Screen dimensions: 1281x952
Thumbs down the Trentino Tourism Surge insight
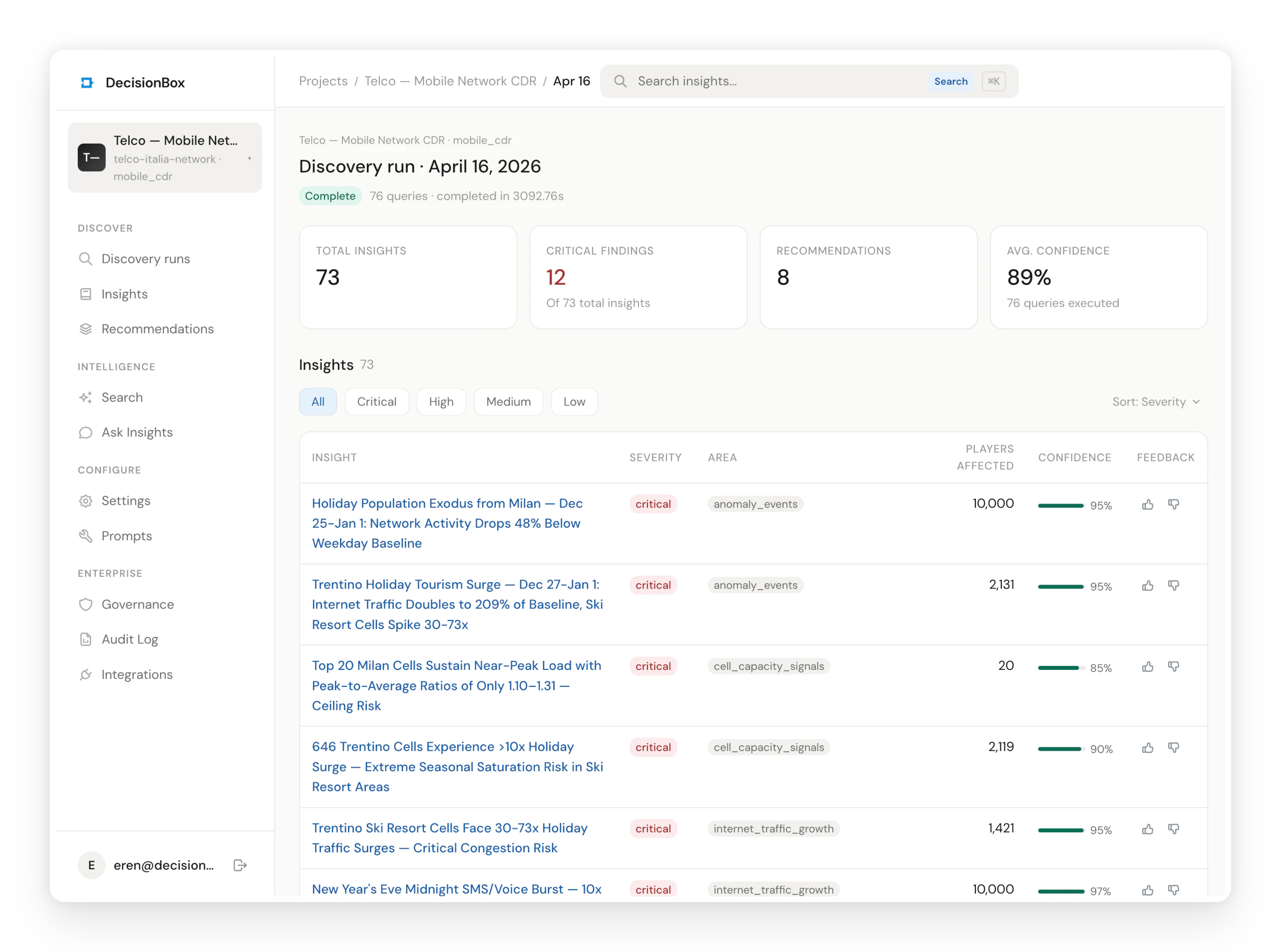[1175, 585]
